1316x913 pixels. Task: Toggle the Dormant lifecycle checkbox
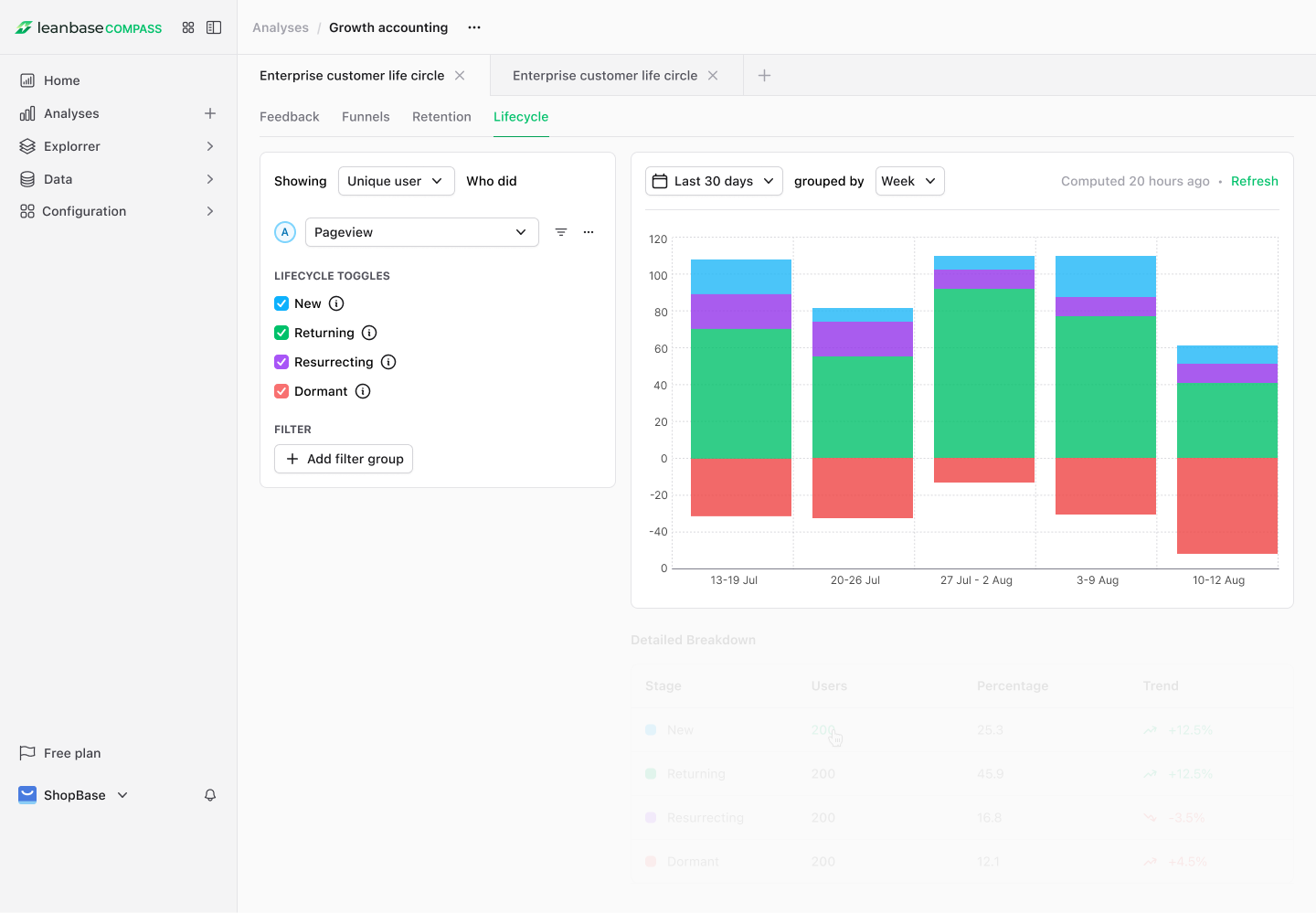(281, 391)
